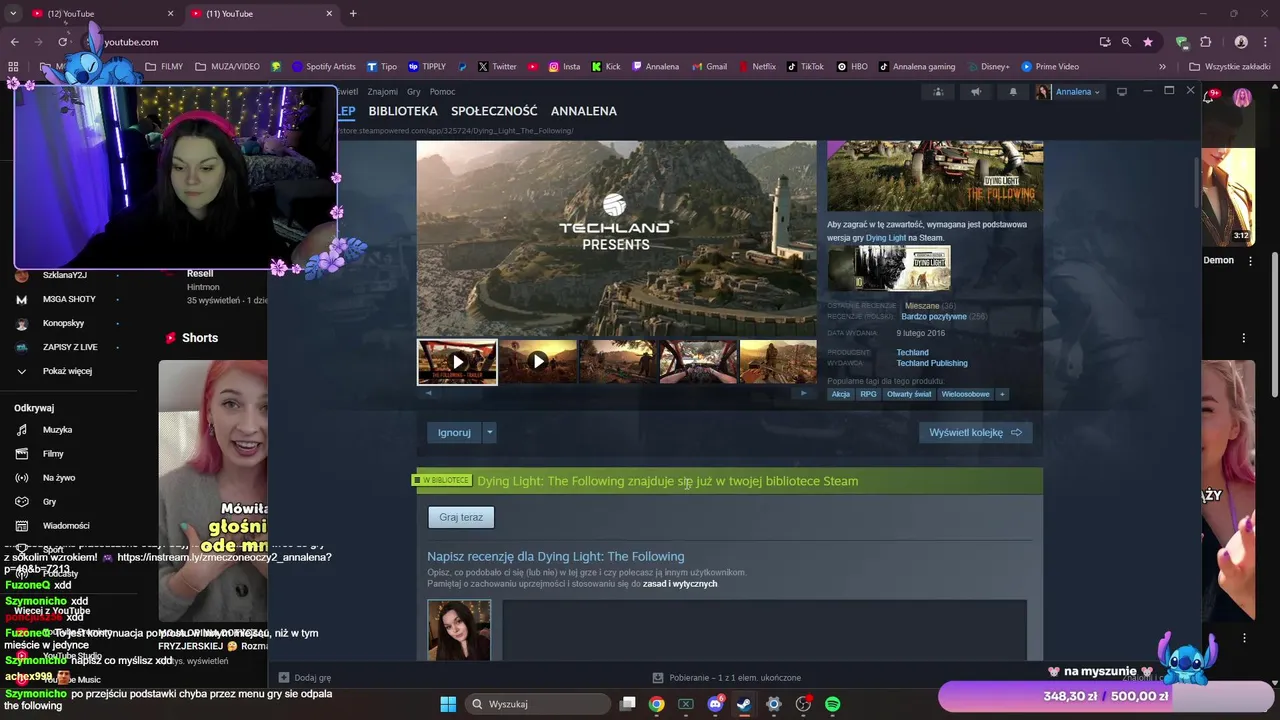Open zasad i wytycznych link
1280x720 pixels.
(679, 584)
